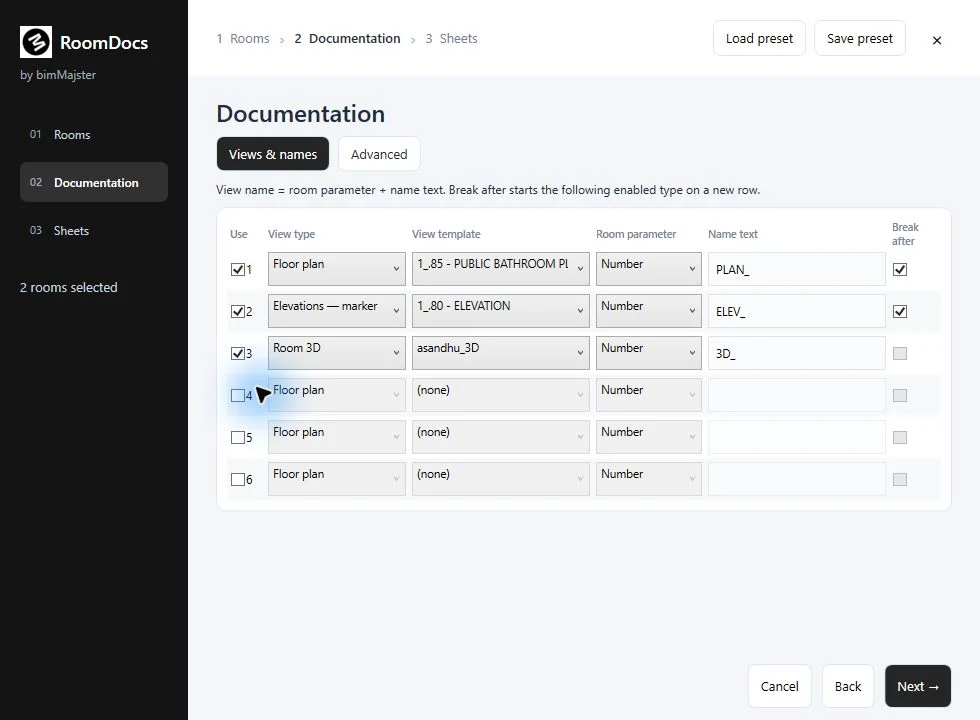980x720 pixels.
Task: Open the PUBLIC BATHROOM view template dropdown
Action: click(500, 269)
